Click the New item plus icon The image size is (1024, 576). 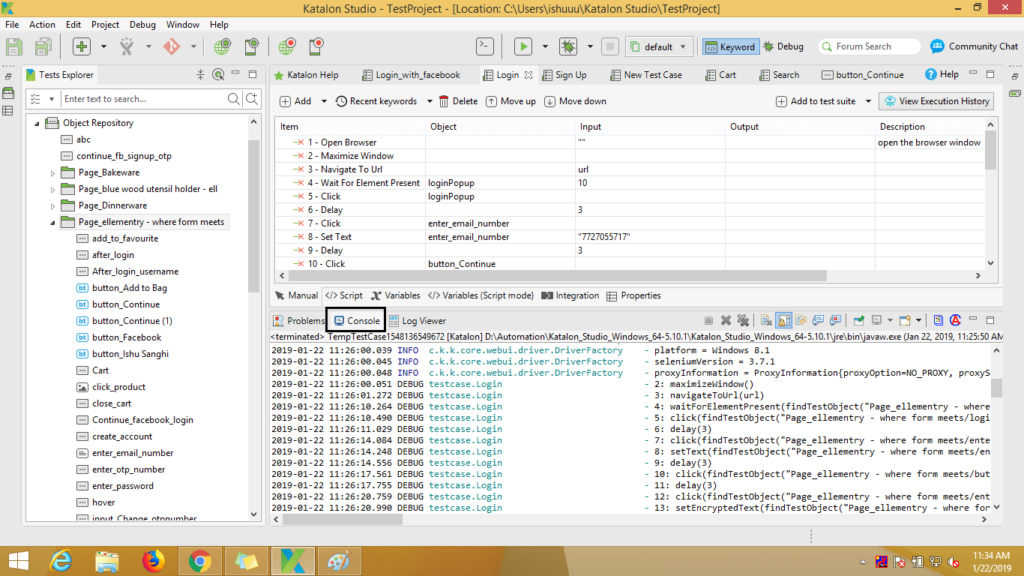[x=81, y=46]
